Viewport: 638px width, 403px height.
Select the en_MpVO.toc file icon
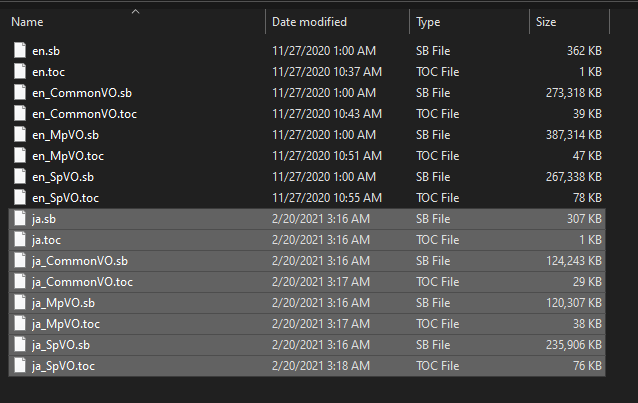(20, 155)
